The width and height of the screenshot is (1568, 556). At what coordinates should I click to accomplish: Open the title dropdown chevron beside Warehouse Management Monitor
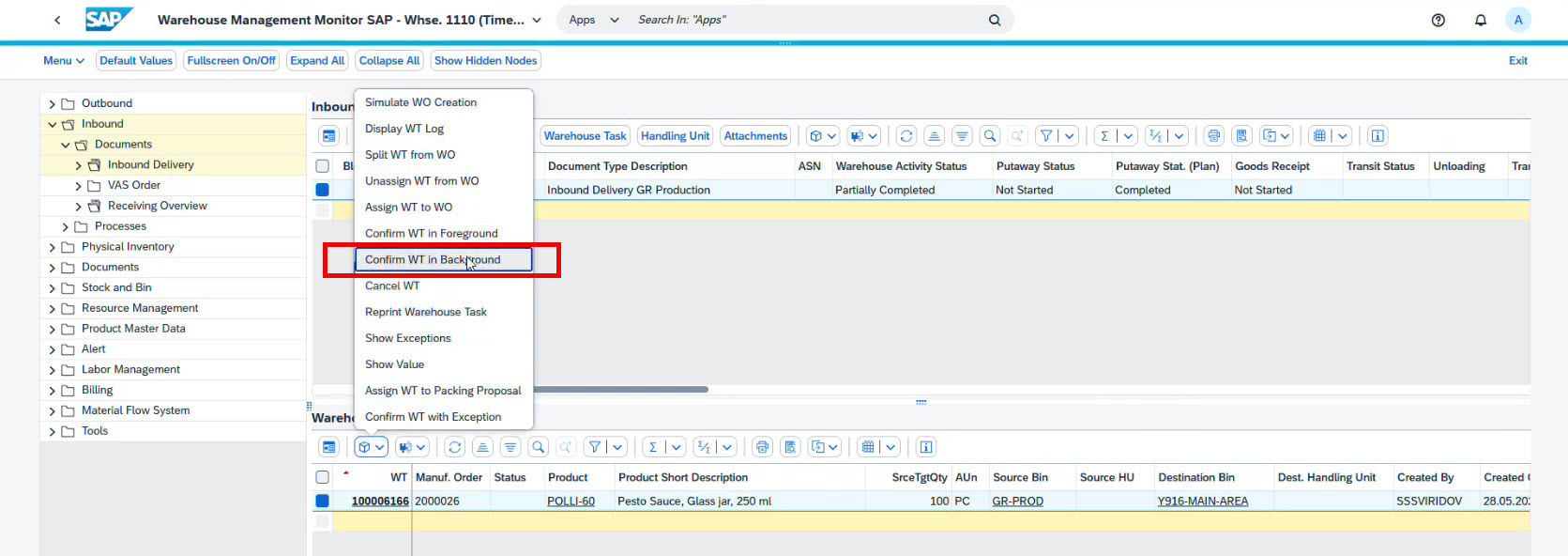click(537, 20)
